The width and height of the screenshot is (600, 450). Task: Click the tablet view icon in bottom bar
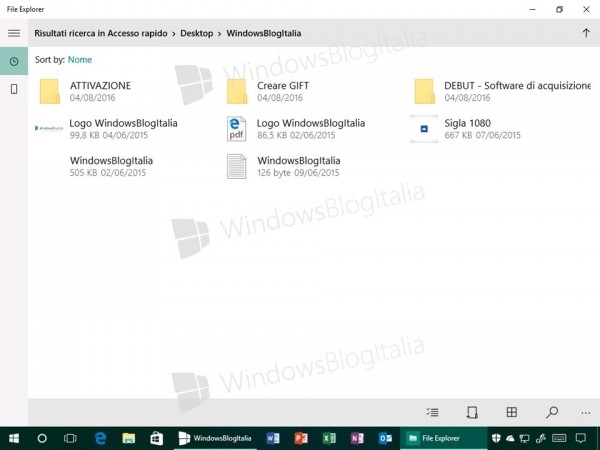pyautogui.click(x=472, y=412)
